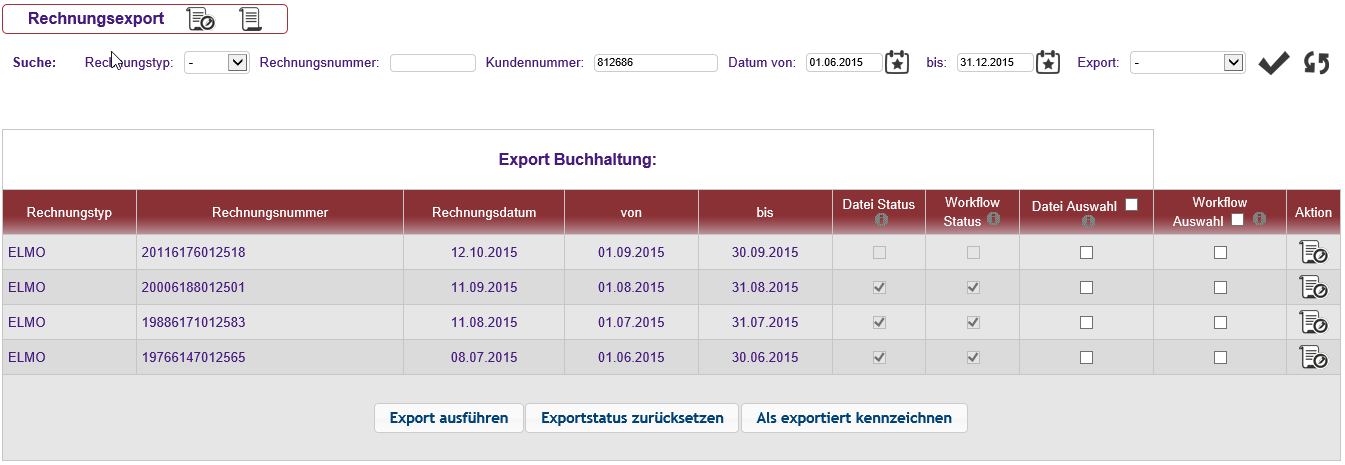Screen dimensions: 1345x465
Task: Click the blocked-document icon beside Rechnungsexport title
Action: (x=200, y=19)
